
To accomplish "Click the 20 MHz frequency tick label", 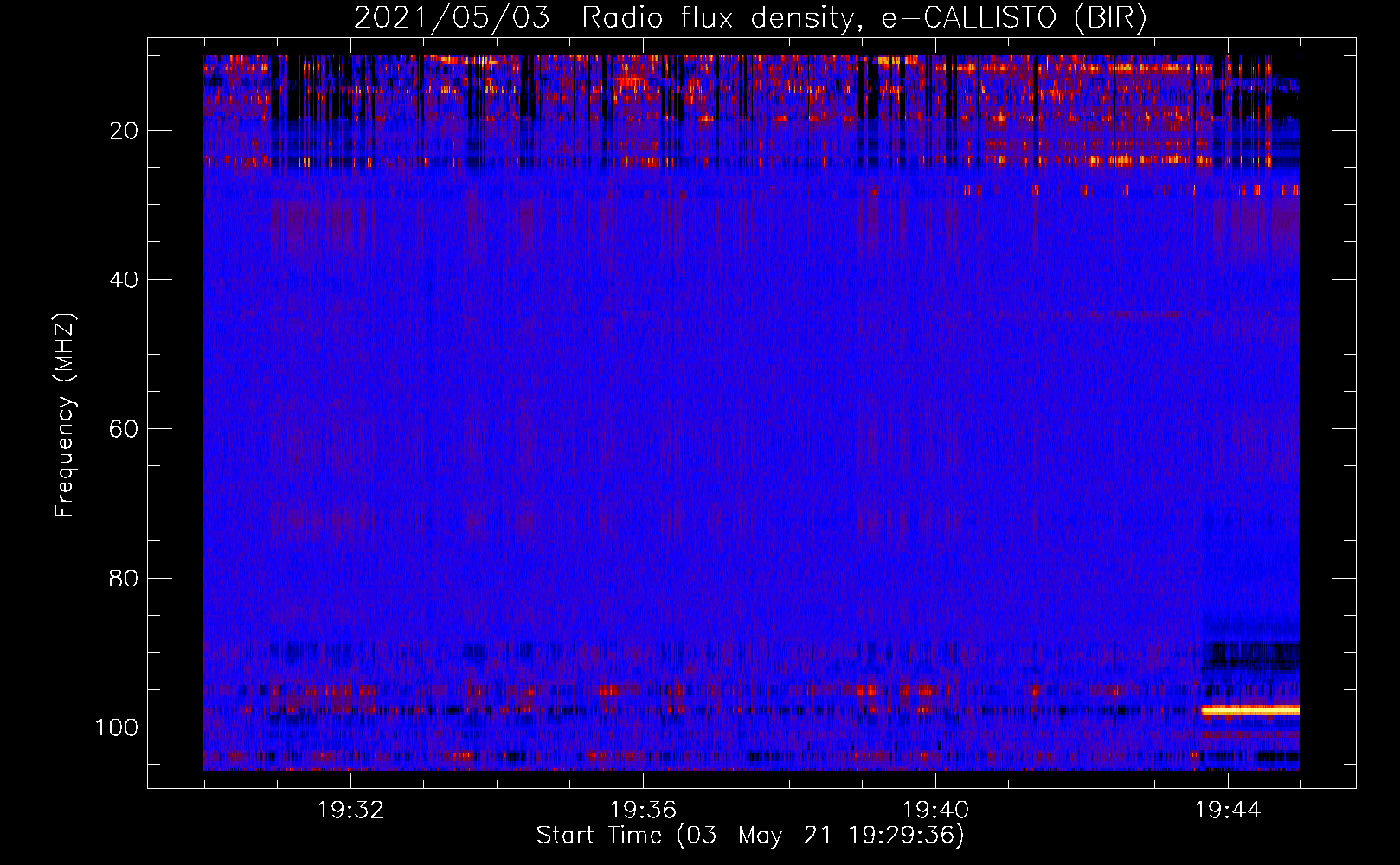I will [x=124, y=131].
